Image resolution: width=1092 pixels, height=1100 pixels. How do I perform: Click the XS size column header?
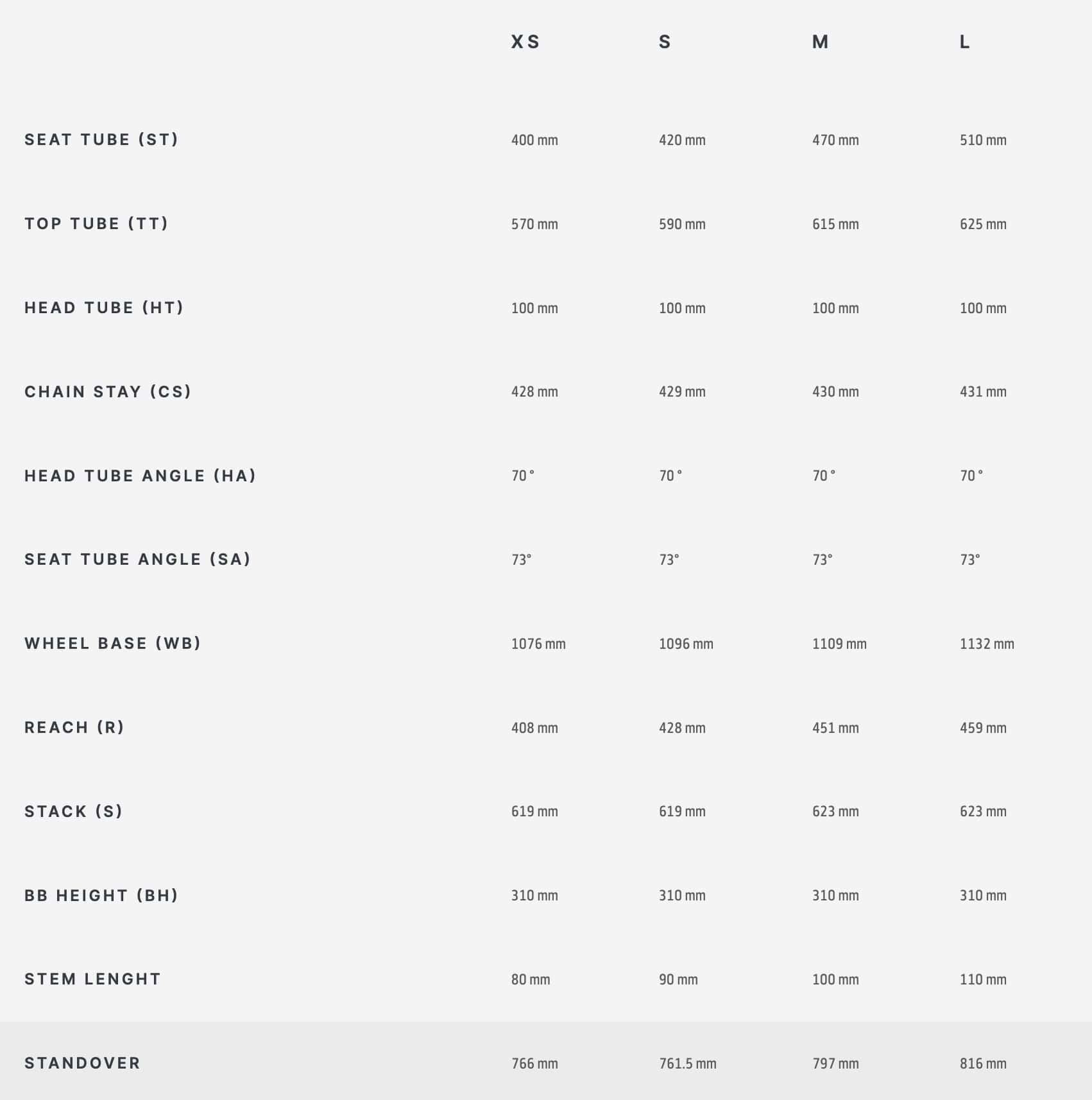[525, 42]
